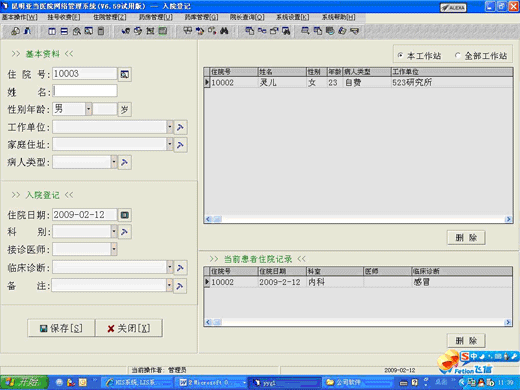Screen dimensions: 520x390
Task: Select patient name cell 灵儿
Action: point(282,83)
